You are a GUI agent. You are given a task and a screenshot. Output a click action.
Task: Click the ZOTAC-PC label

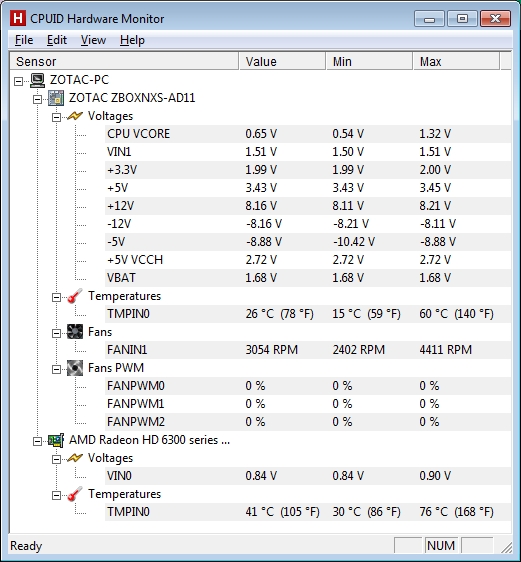[79, 80]
